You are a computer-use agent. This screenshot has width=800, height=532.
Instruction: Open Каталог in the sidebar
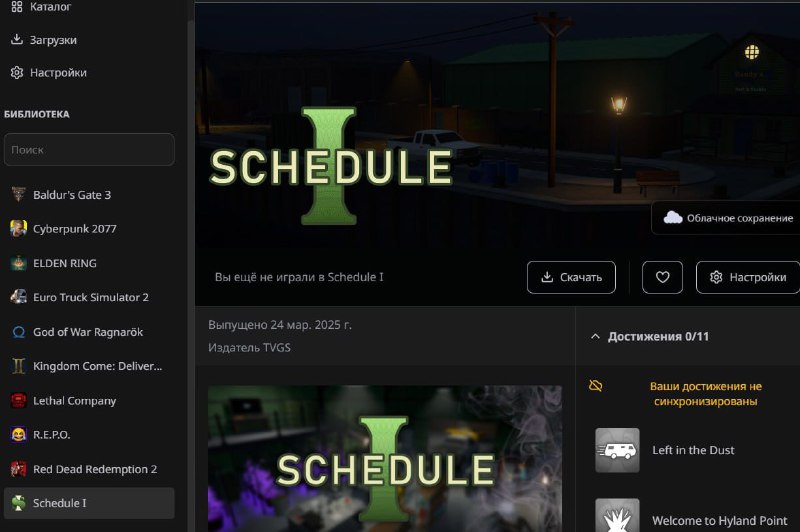(x=49, y=7)
